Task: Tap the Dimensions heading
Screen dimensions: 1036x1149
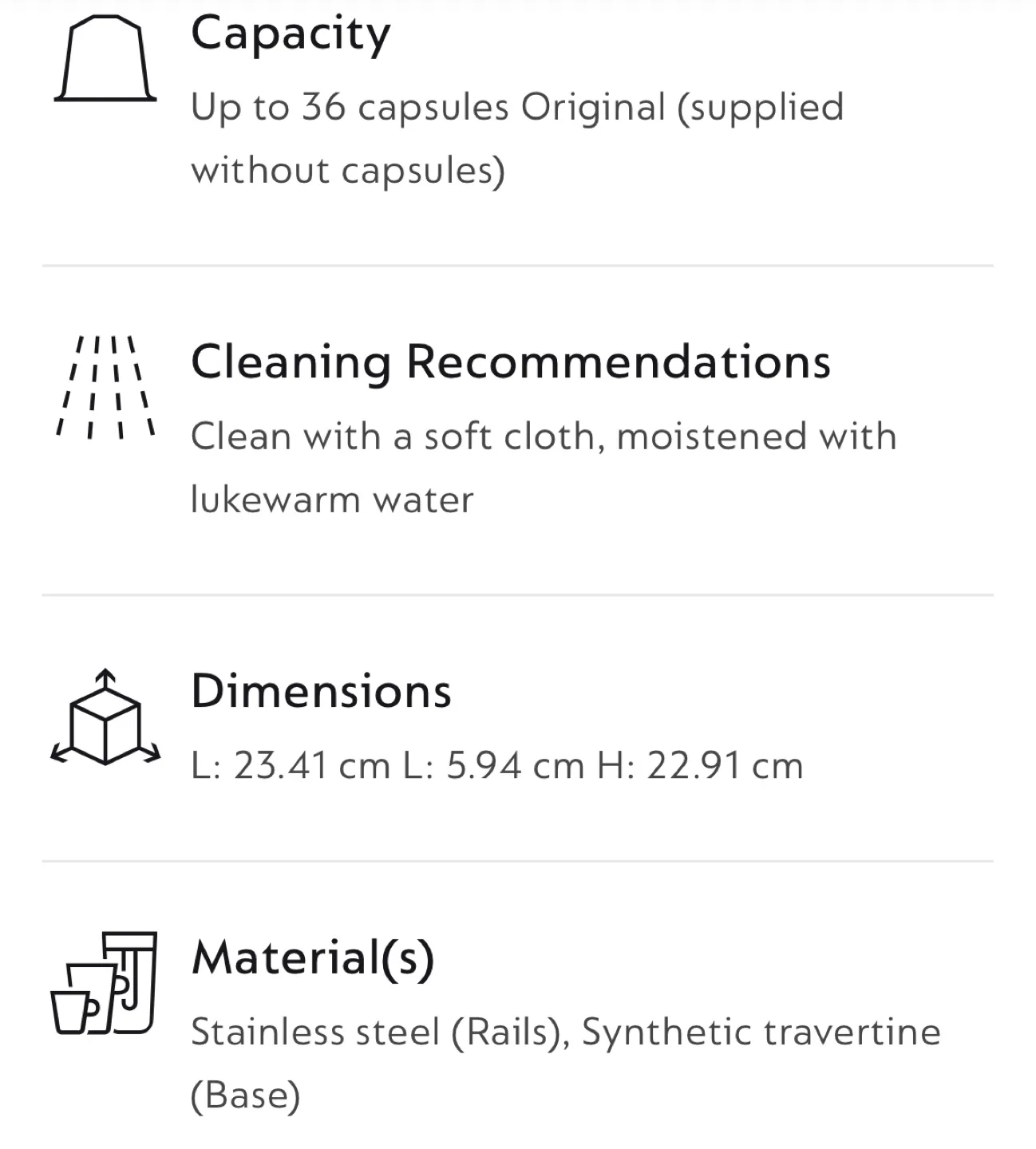Action: (x=321, y=691)
